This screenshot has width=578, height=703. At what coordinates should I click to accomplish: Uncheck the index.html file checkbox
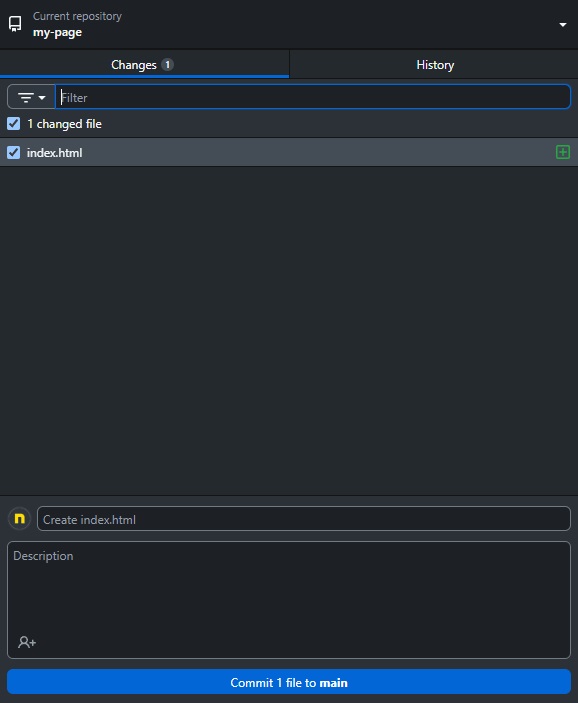pyautogui.click(x=13, y=152)
